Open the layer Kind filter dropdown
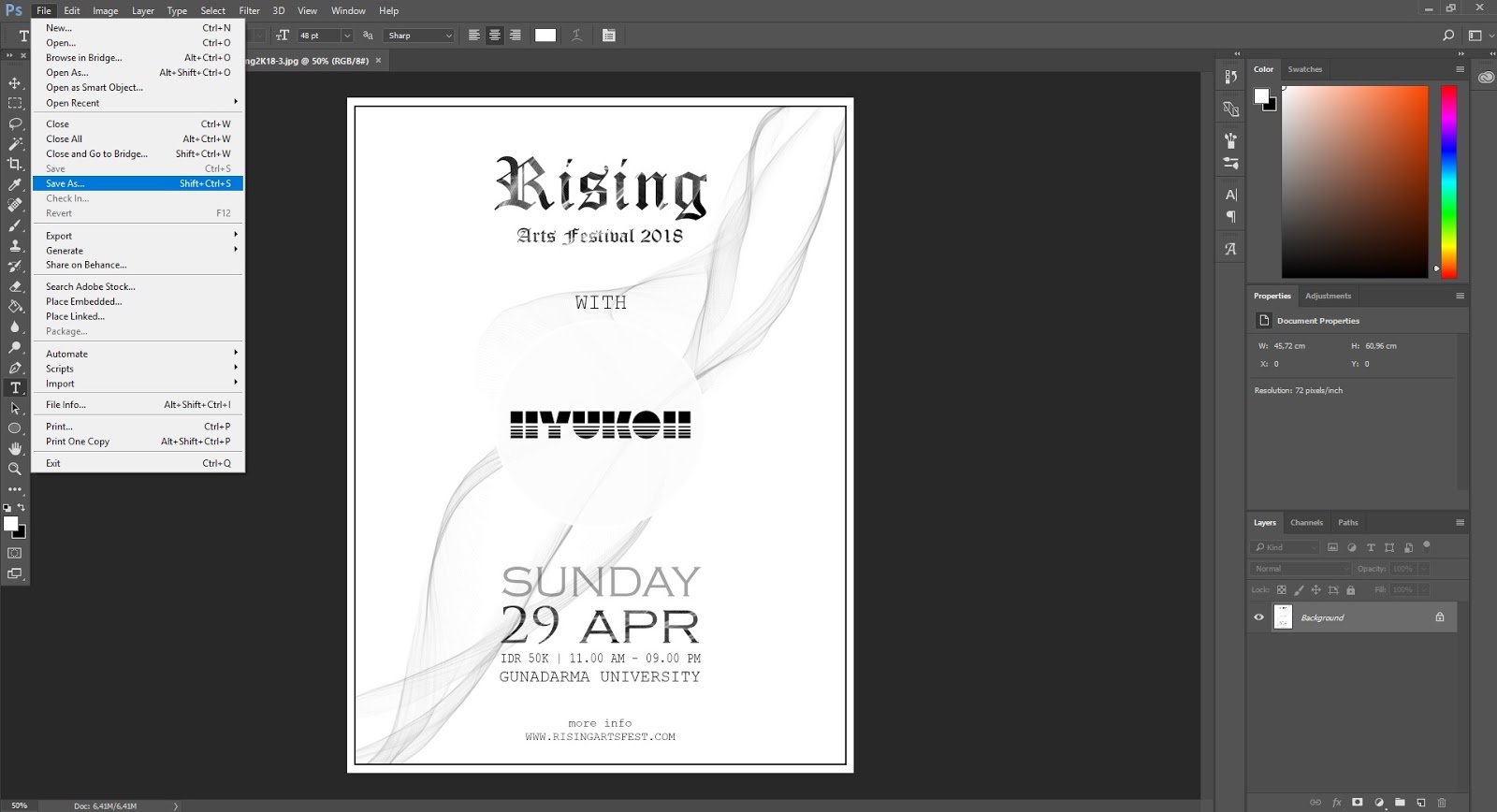 pos(1285,547)
